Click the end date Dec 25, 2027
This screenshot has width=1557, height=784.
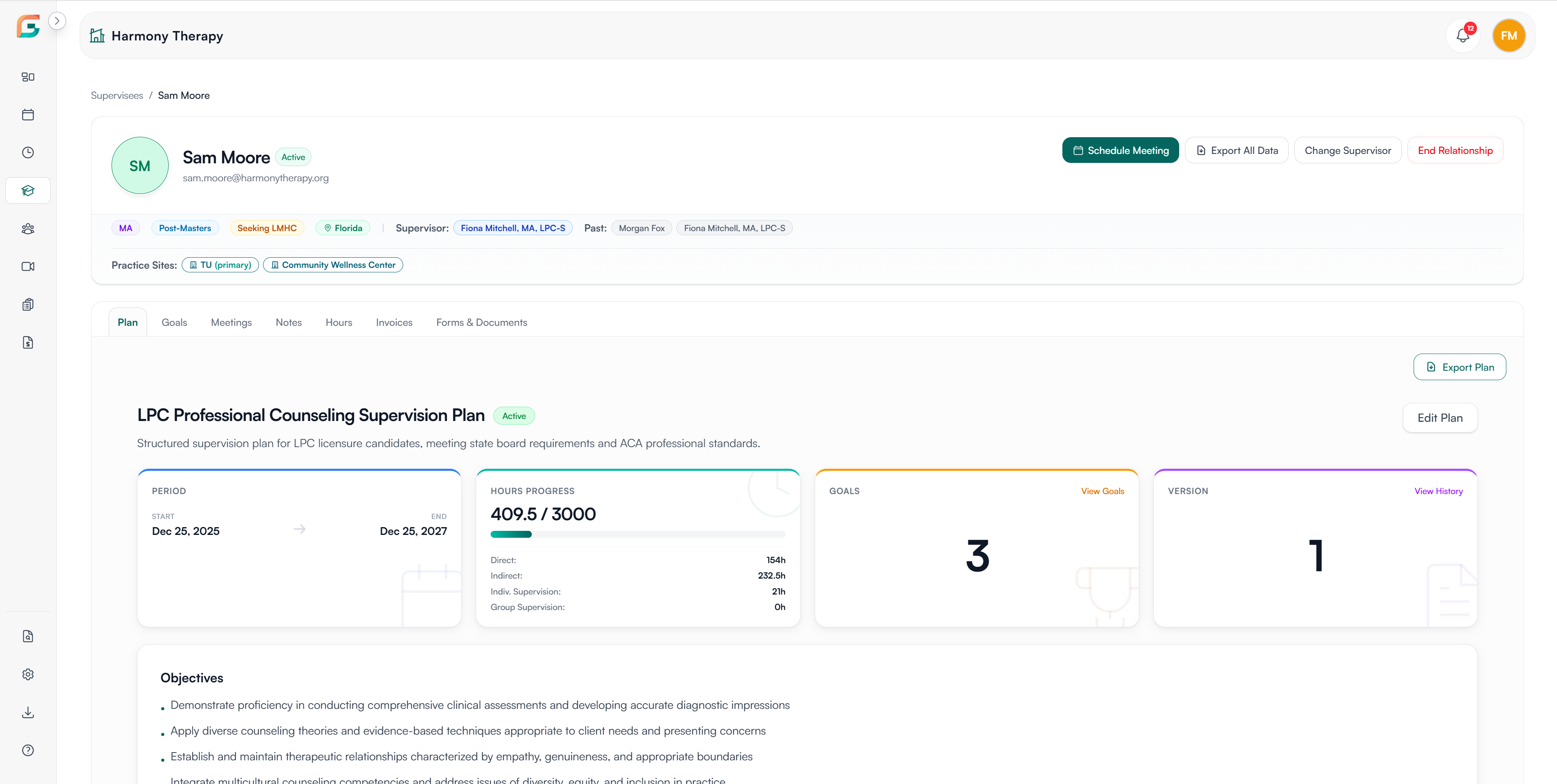(x=413, y=531)
